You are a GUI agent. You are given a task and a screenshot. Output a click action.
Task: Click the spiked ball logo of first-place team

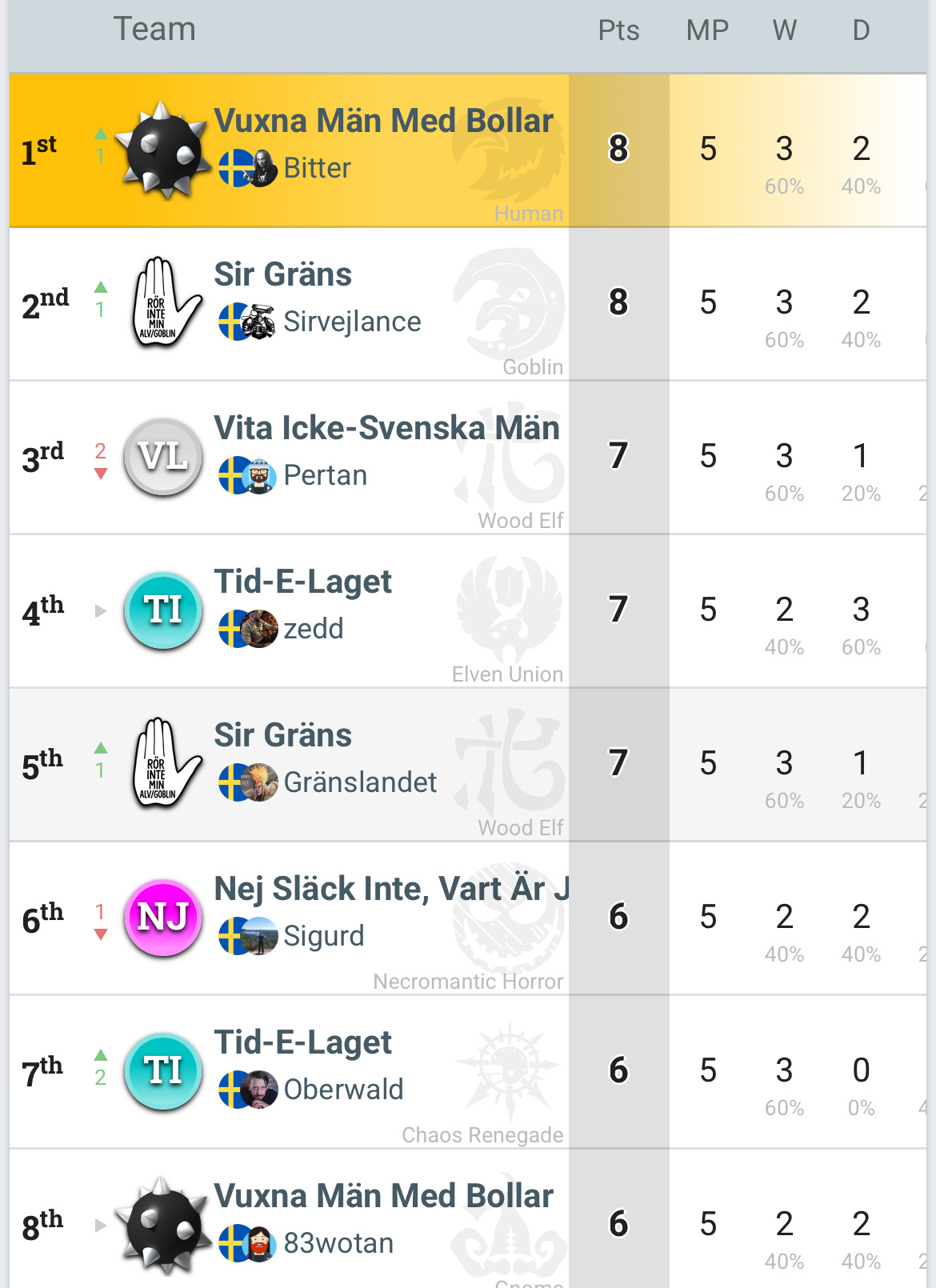pyautogui.click(x=163, y=150)
